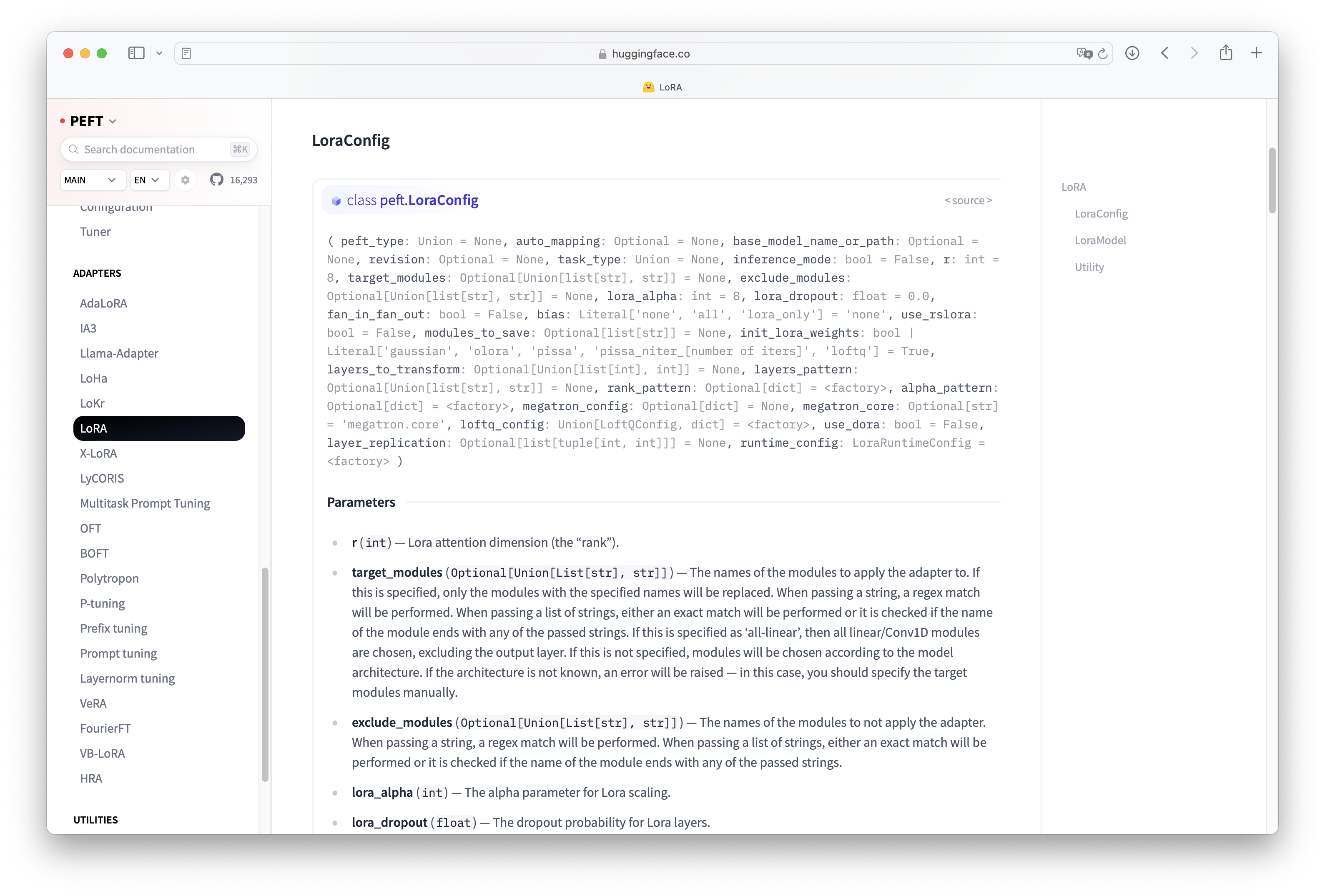Go forward to the next page

click(1194, 53)
